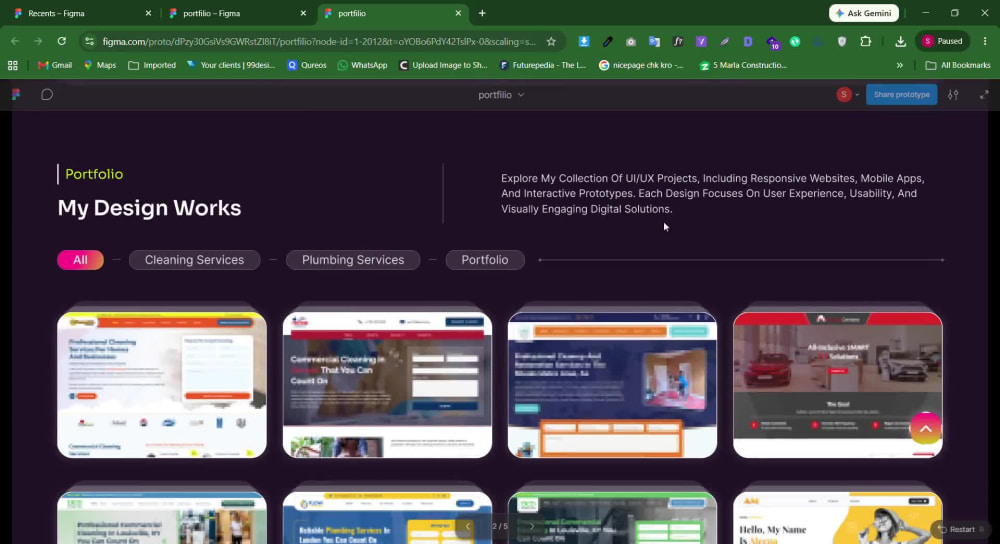The height and width of the screenshot is (544, 1000).
Task: Click the Chrome back arrow
Action: 15,41
